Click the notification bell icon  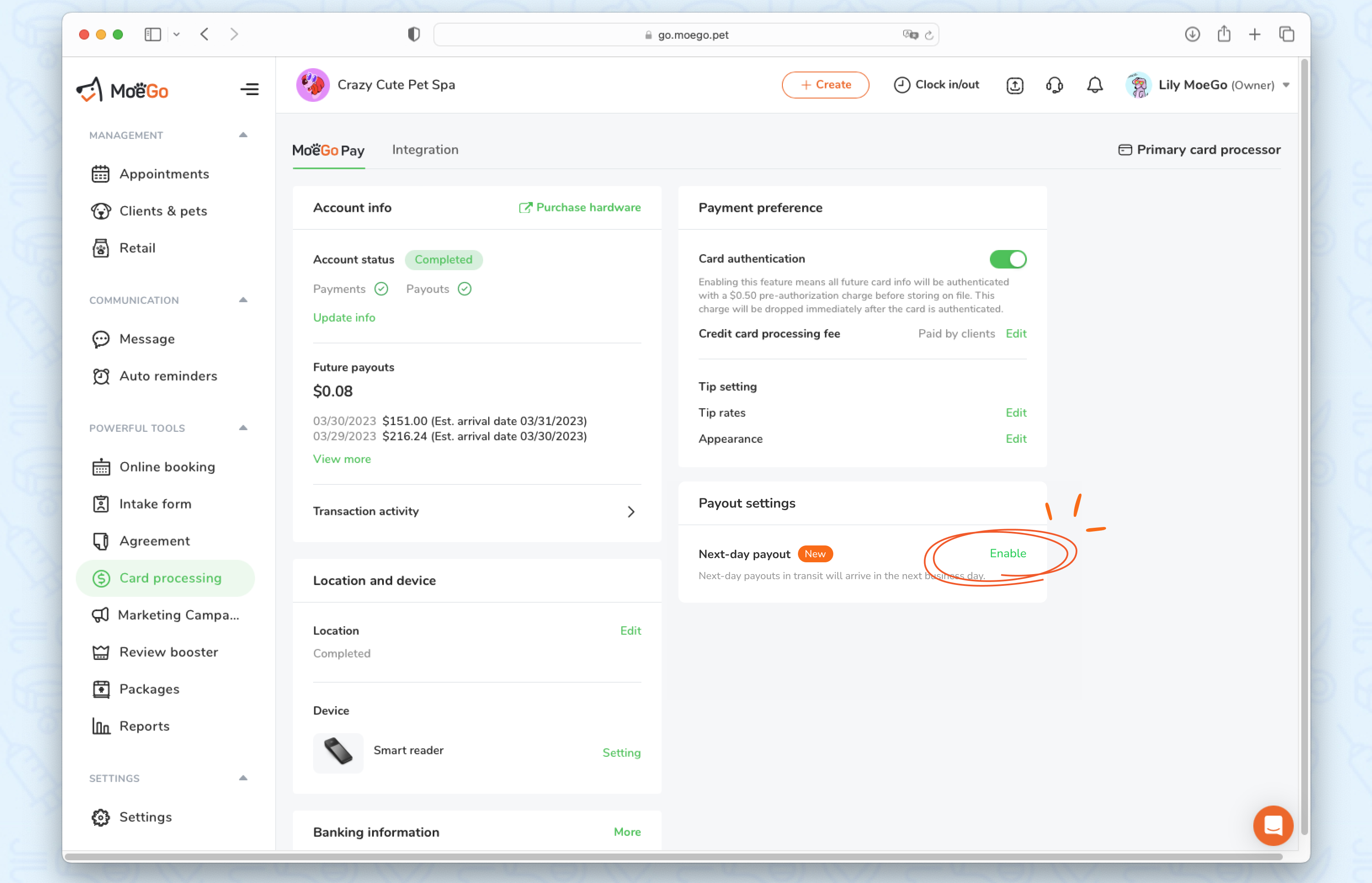coord(1095,85)
